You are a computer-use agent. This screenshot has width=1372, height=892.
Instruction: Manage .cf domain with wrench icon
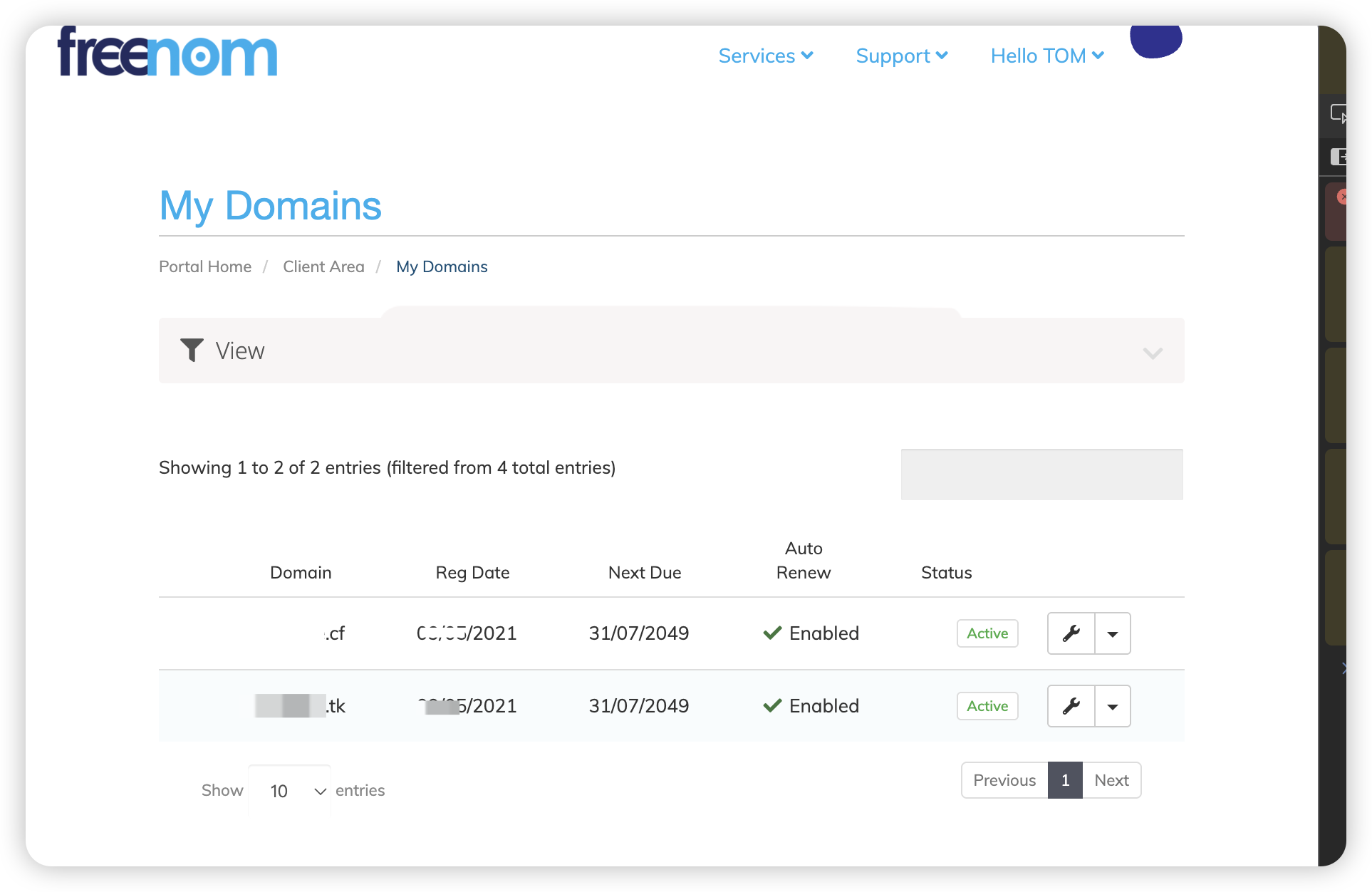tap(1071, 633)
